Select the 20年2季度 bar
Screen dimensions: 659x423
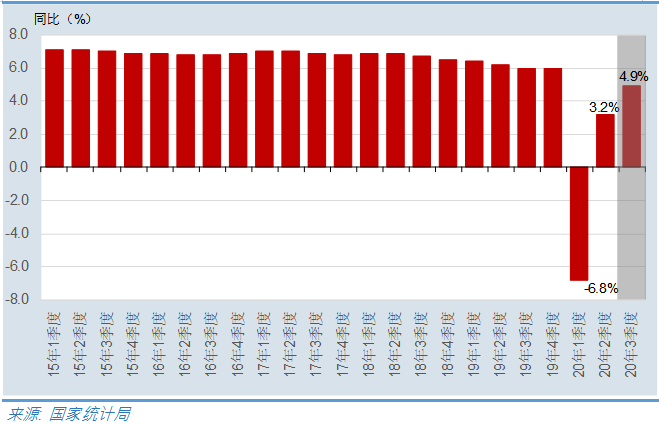(x=605, y=141)
